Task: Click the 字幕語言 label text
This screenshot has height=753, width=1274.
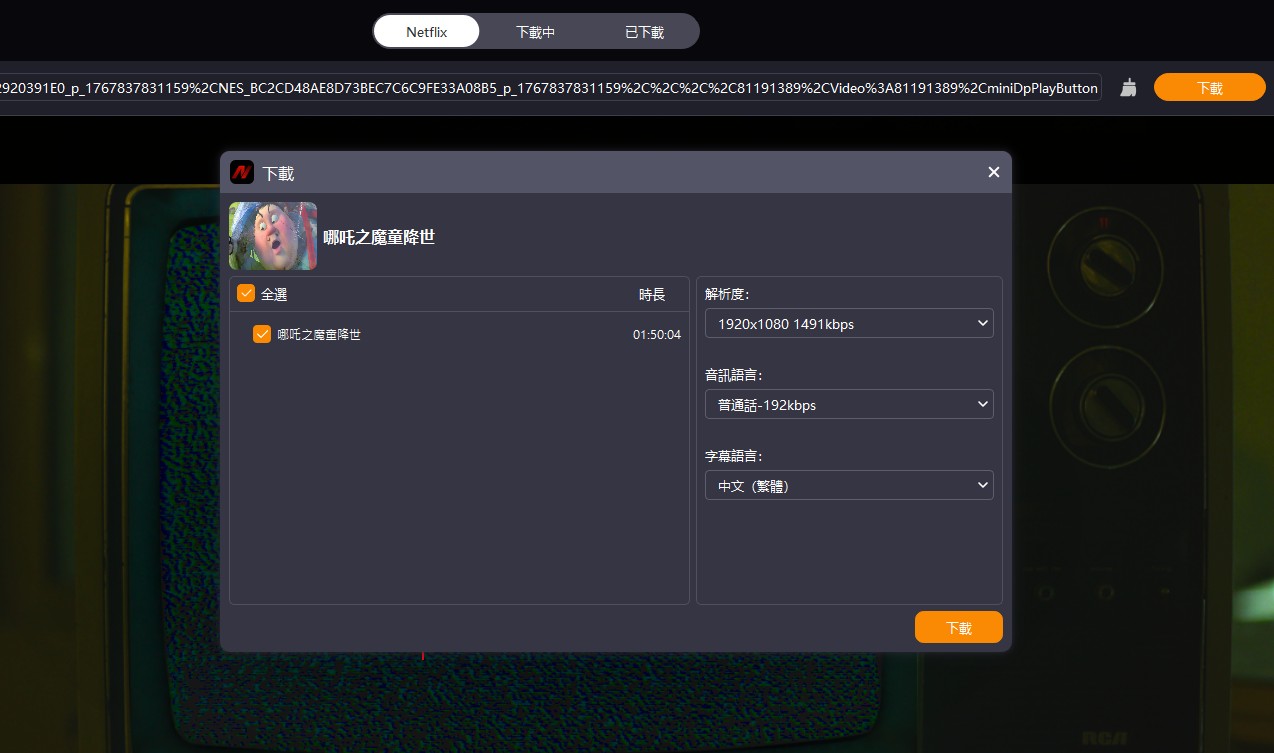Action: pyautogui.click(x=734, y=456)
